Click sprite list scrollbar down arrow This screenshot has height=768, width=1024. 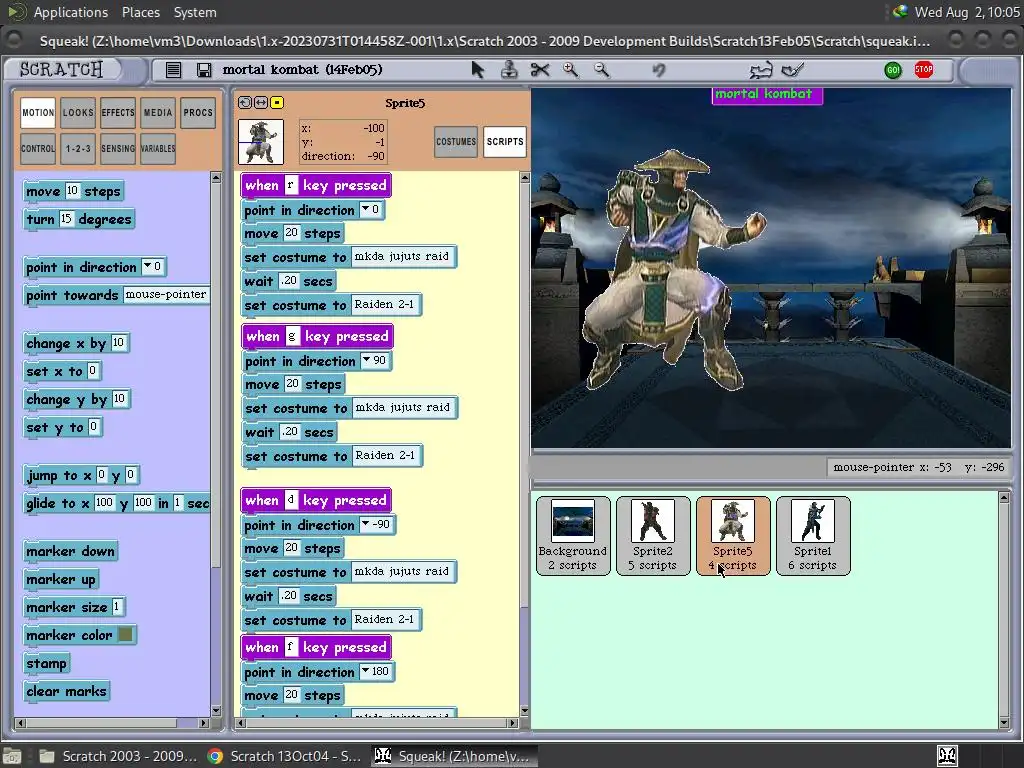click(1004, 722)
